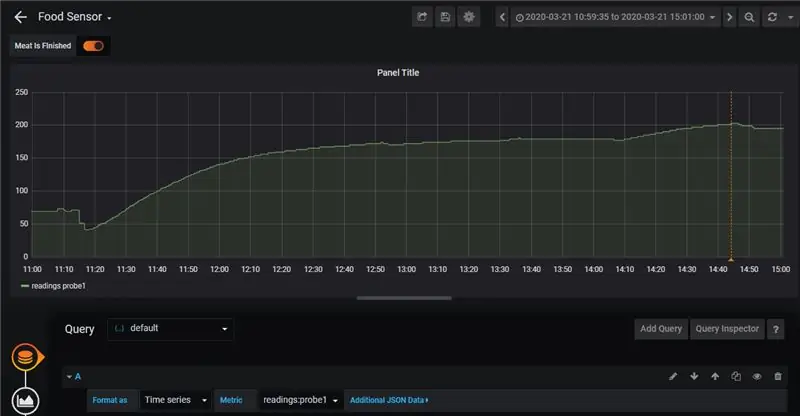Click the Metric label
The image size is (800, 416).
pos(231,400)
